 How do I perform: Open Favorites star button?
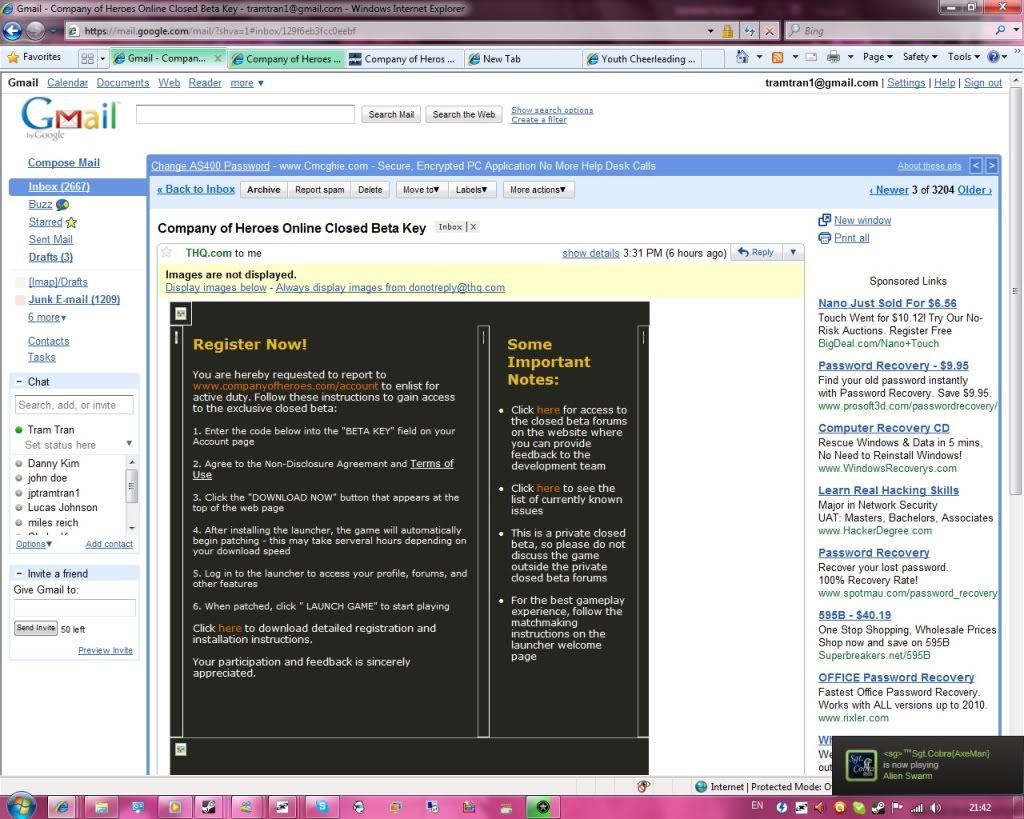point(34,57)
